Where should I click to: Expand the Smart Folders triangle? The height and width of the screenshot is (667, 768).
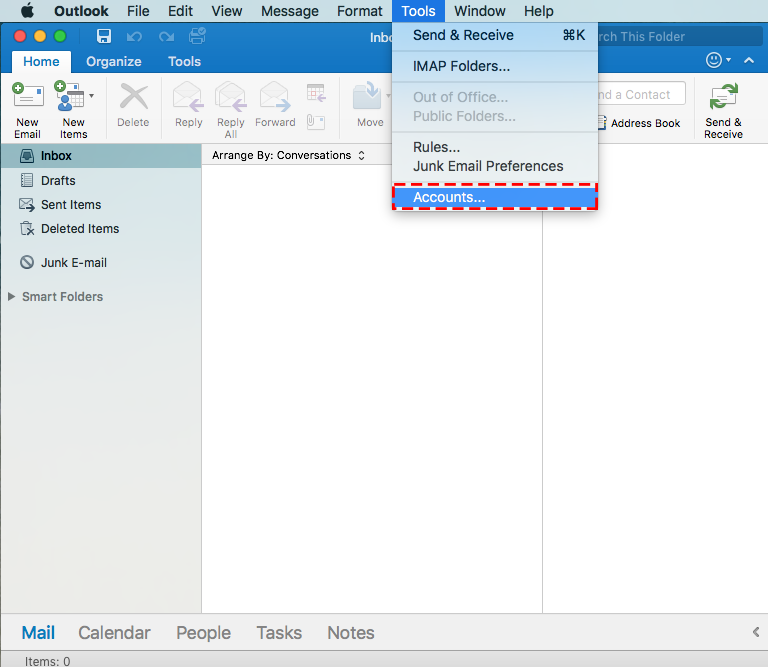[11, 297]
